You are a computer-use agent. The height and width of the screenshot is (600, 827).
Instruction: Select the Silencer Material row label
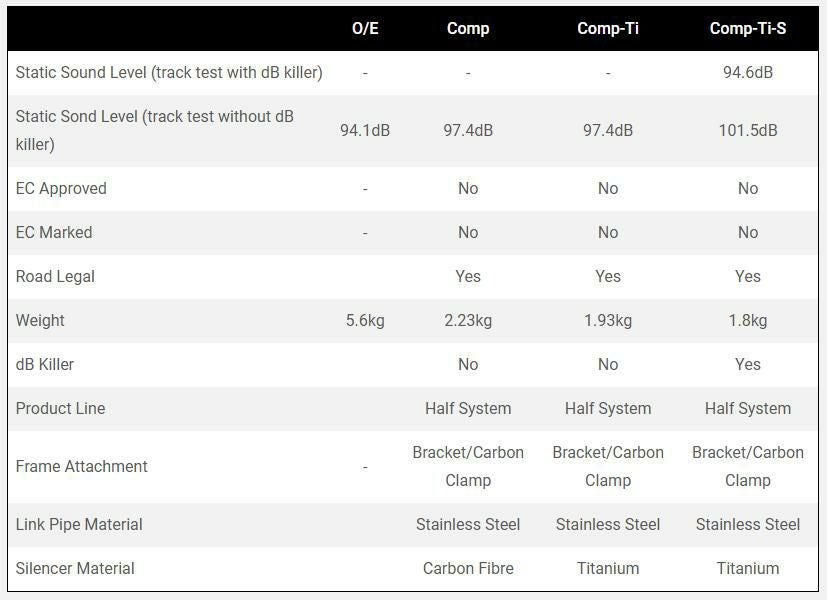point(75,568)
